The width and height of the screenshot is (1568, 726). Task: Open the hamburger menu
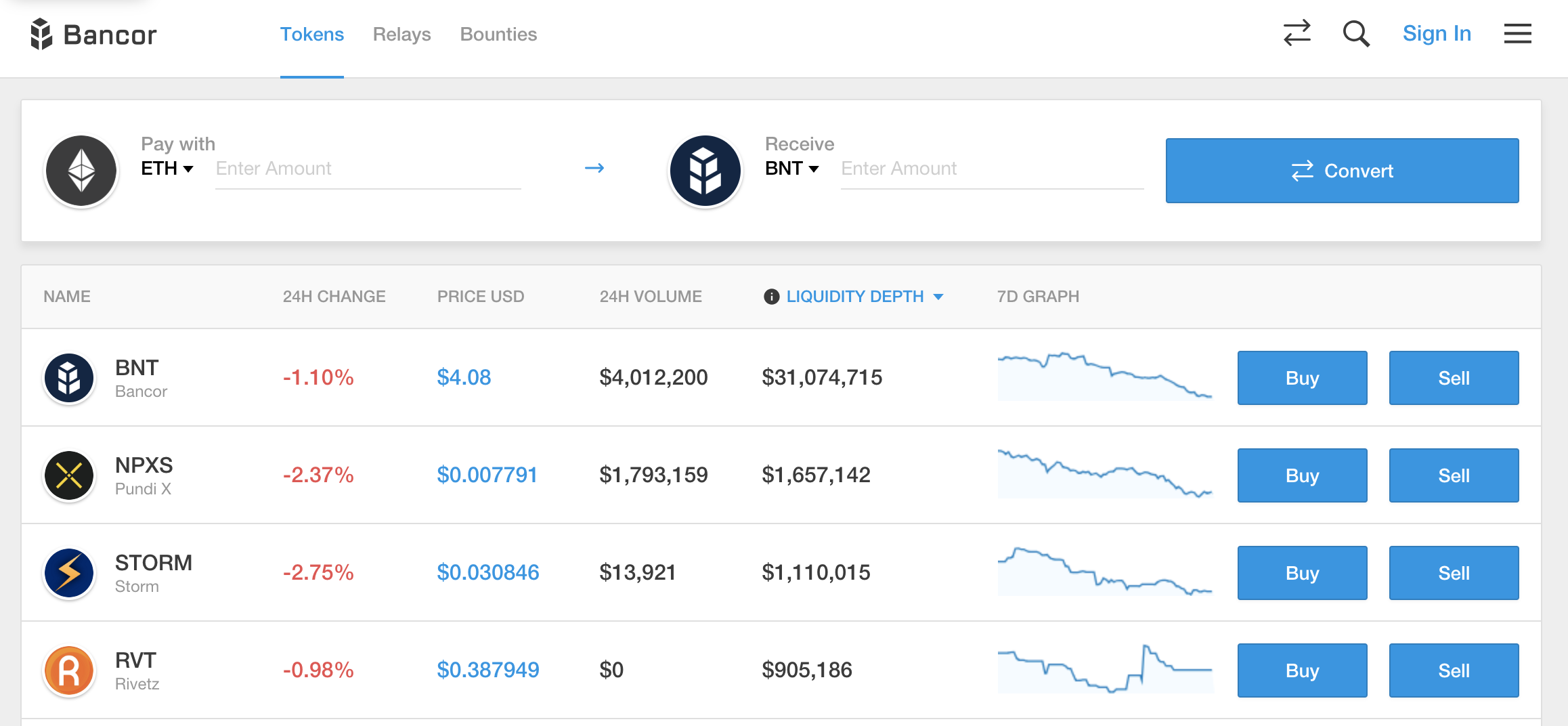[x=1517, y=34]
